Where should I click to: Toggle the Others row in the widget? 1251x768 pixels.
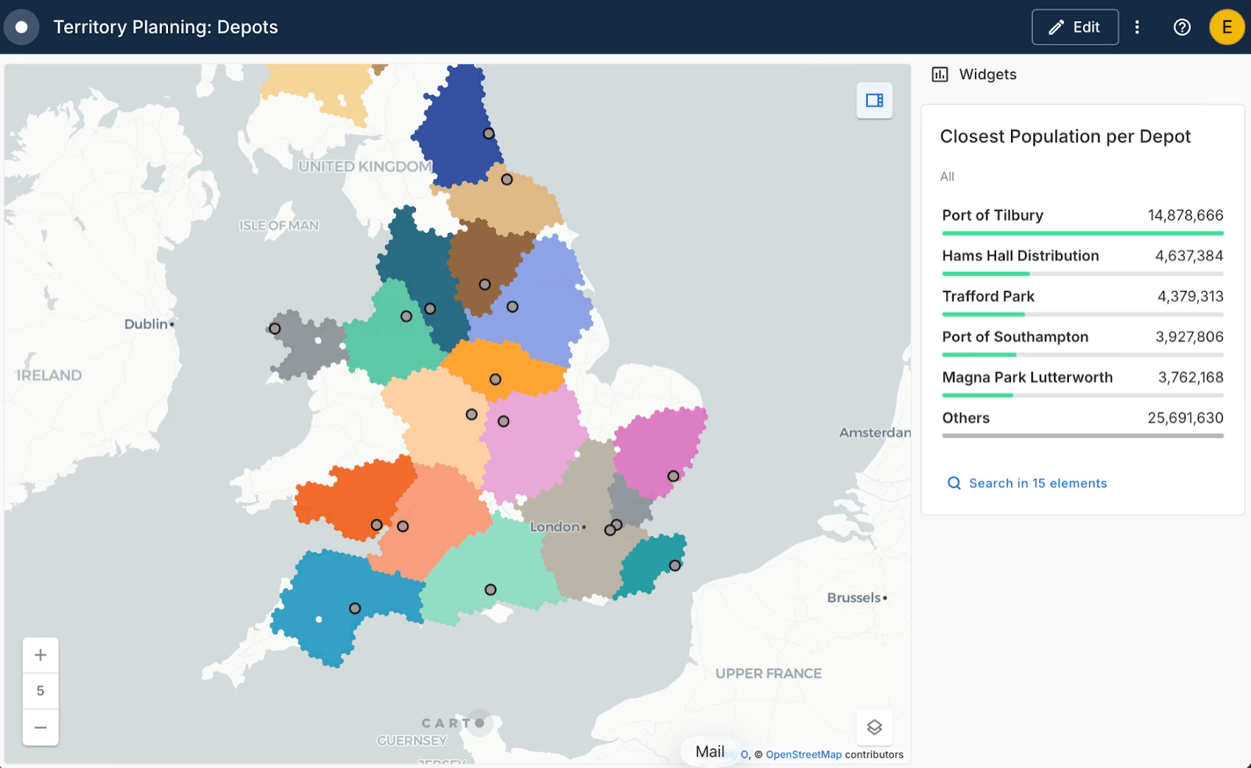coord(1082,418)
